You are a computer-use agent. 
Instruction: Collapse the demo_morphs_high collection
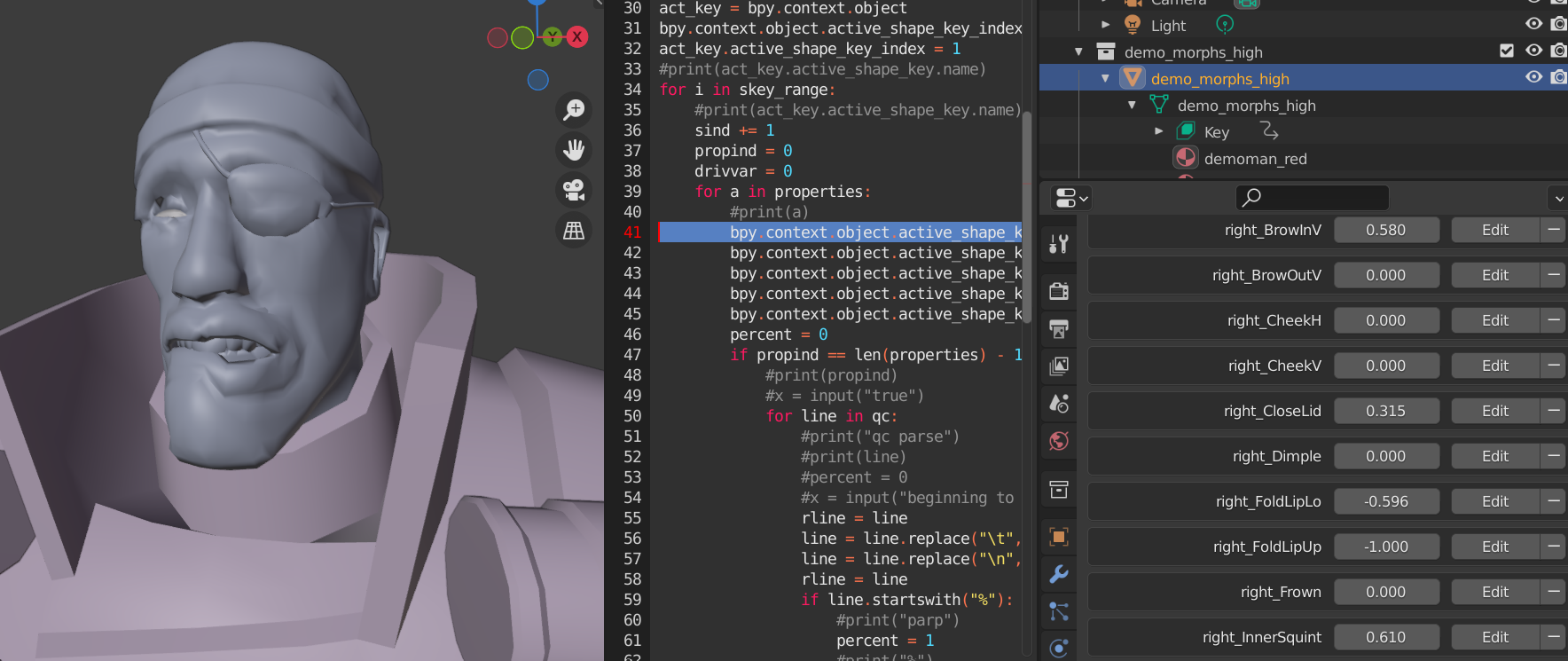pyautogui.click(x=1078, y=51)
